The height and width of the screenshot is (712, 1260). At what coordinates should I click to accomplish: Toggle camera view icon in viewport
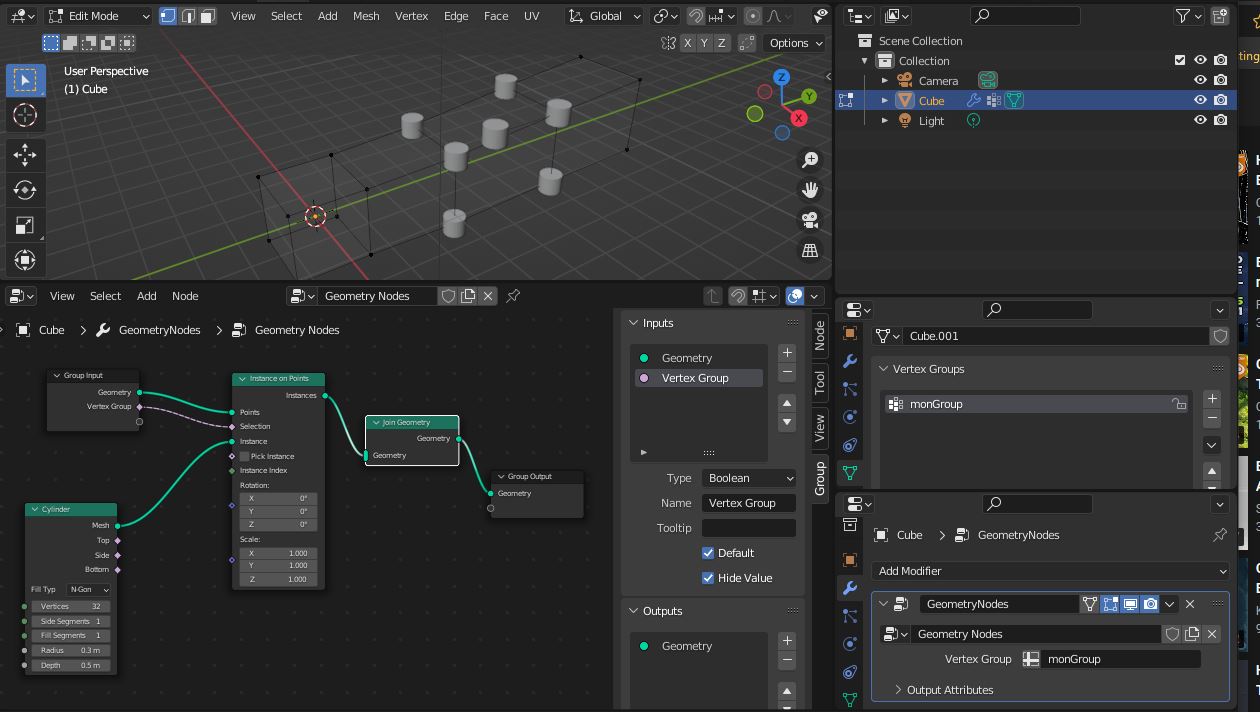tap(810, 220)
